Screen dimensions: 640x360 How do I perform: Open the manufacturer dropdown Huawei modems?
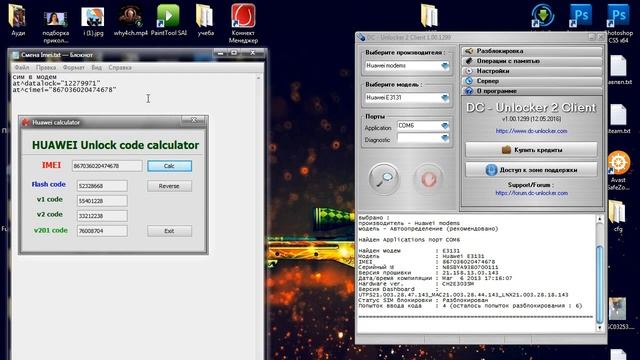444,66
